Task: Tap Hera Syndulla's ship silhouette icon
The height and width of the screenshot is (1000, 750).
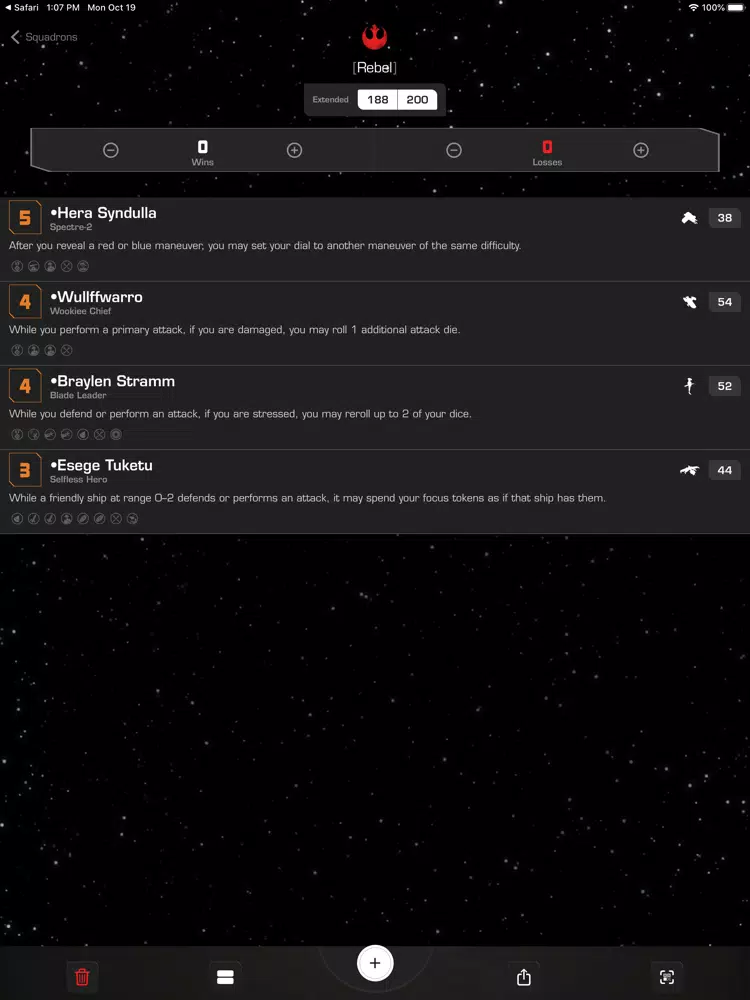Action: 689,218
